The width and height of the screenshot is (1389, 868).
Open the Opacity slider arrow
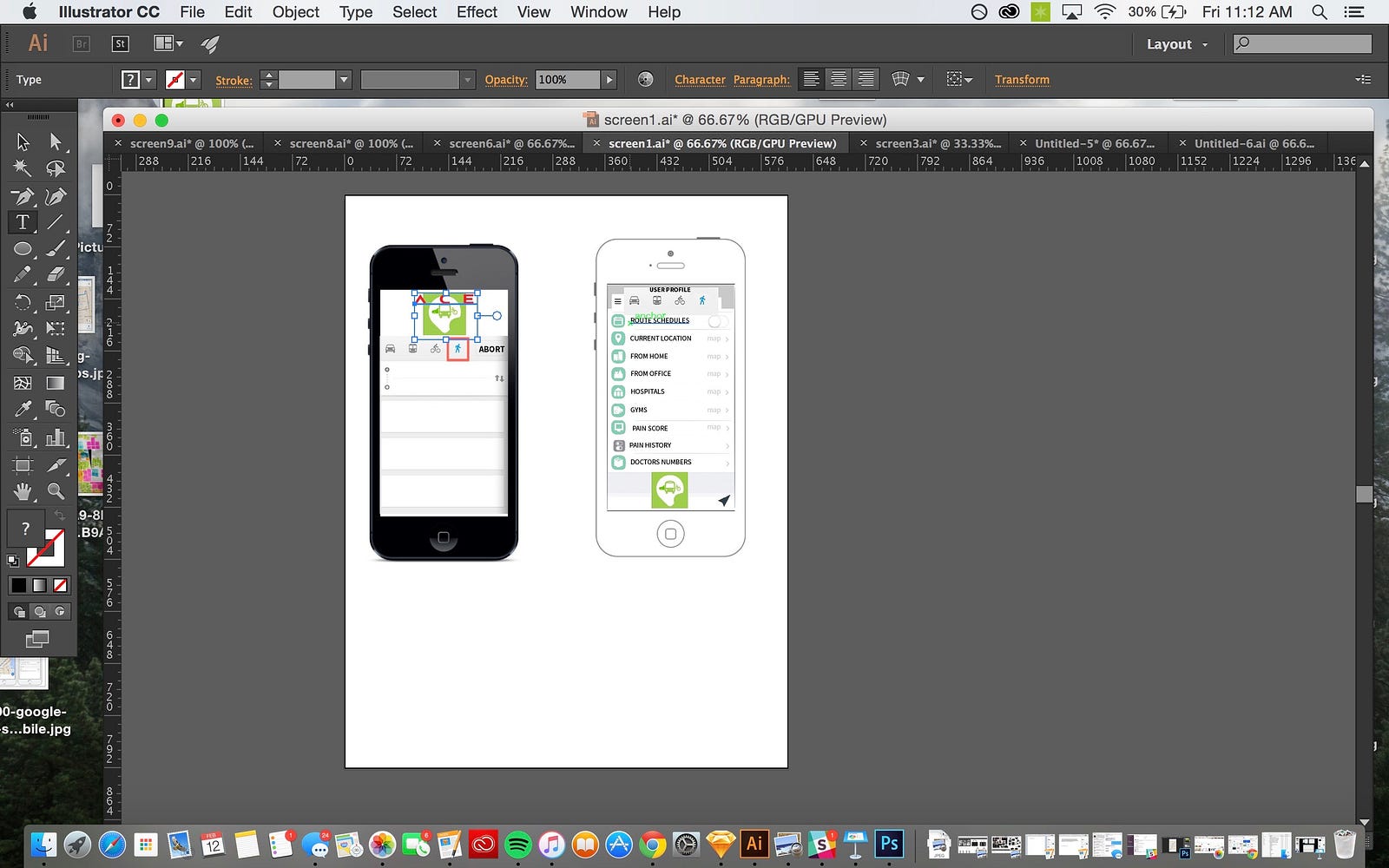coord(609,80)
